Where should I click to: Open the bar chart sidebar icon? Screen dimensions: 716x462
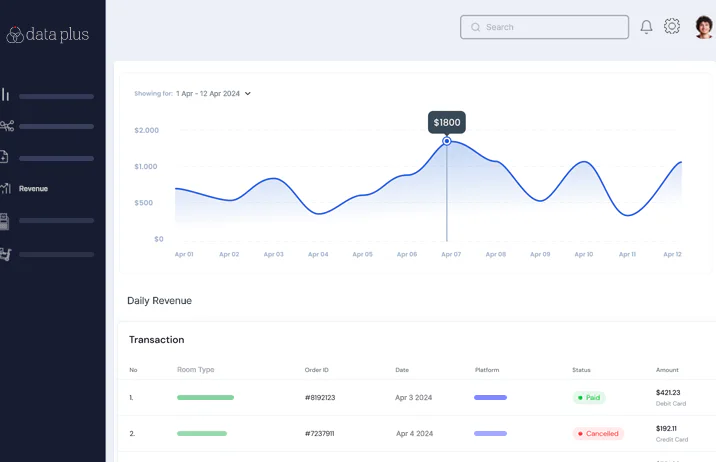pos(5,94)
